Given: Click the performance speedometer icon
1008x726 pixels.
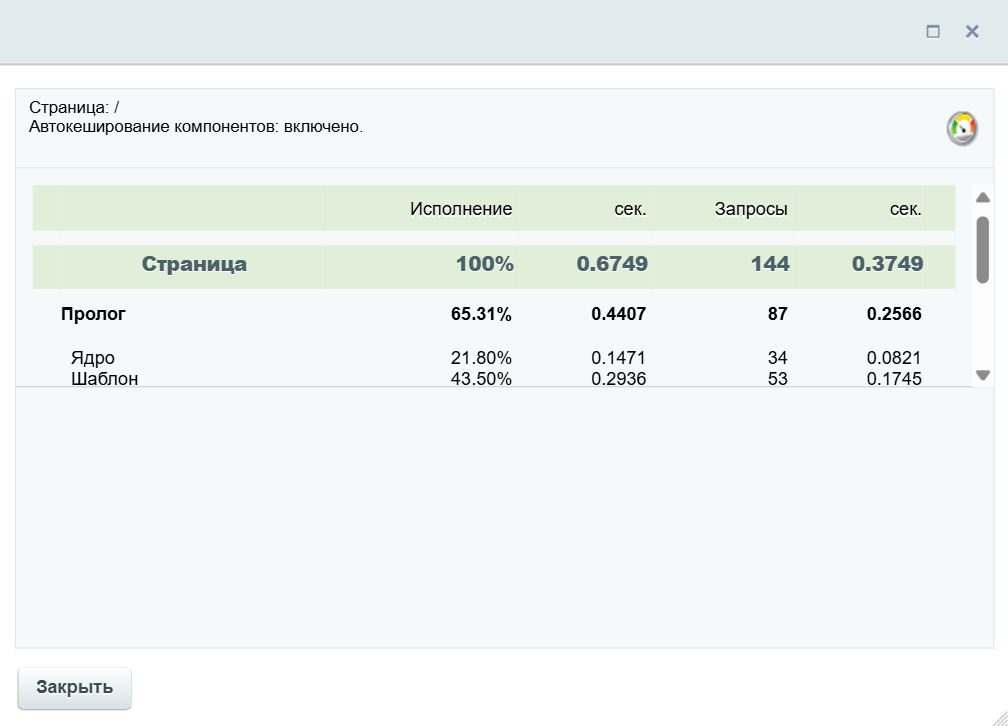Looking at the screenshot, I should 962,129.
